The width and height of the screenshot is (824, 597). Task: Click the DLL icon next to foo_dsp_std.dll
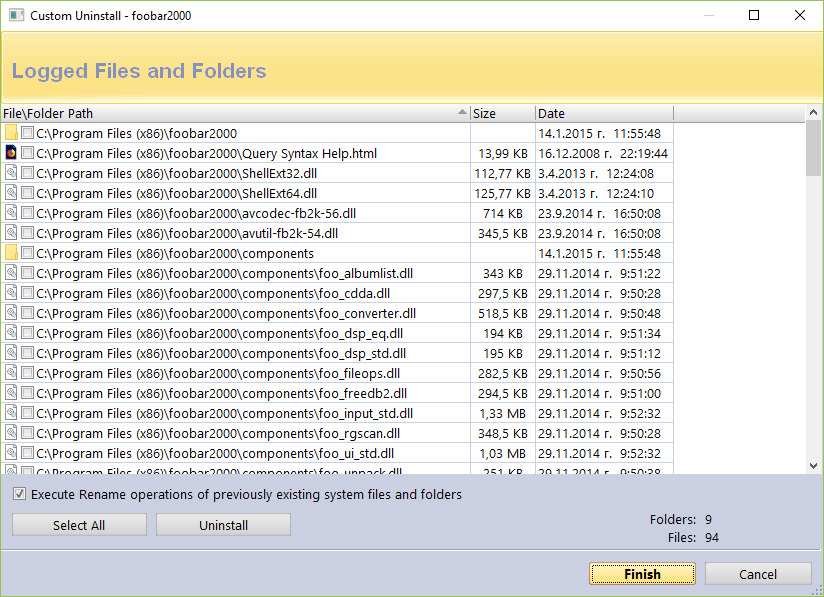[x=11, y=353]
